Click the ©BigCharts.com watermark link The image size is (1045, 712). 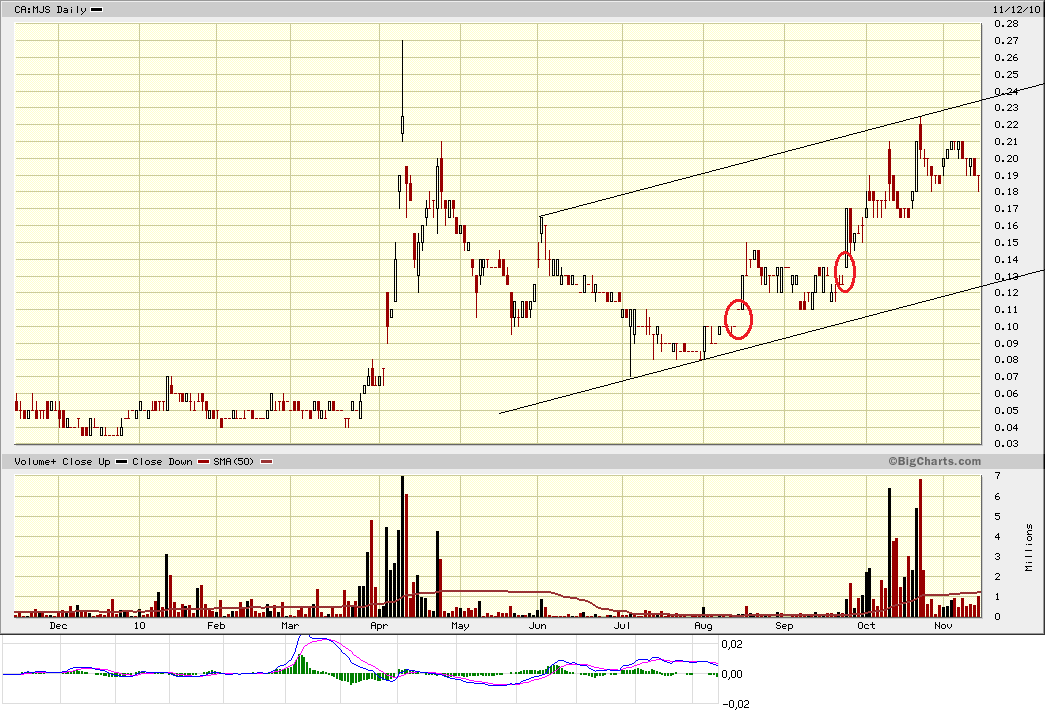[x=934, y=461]
